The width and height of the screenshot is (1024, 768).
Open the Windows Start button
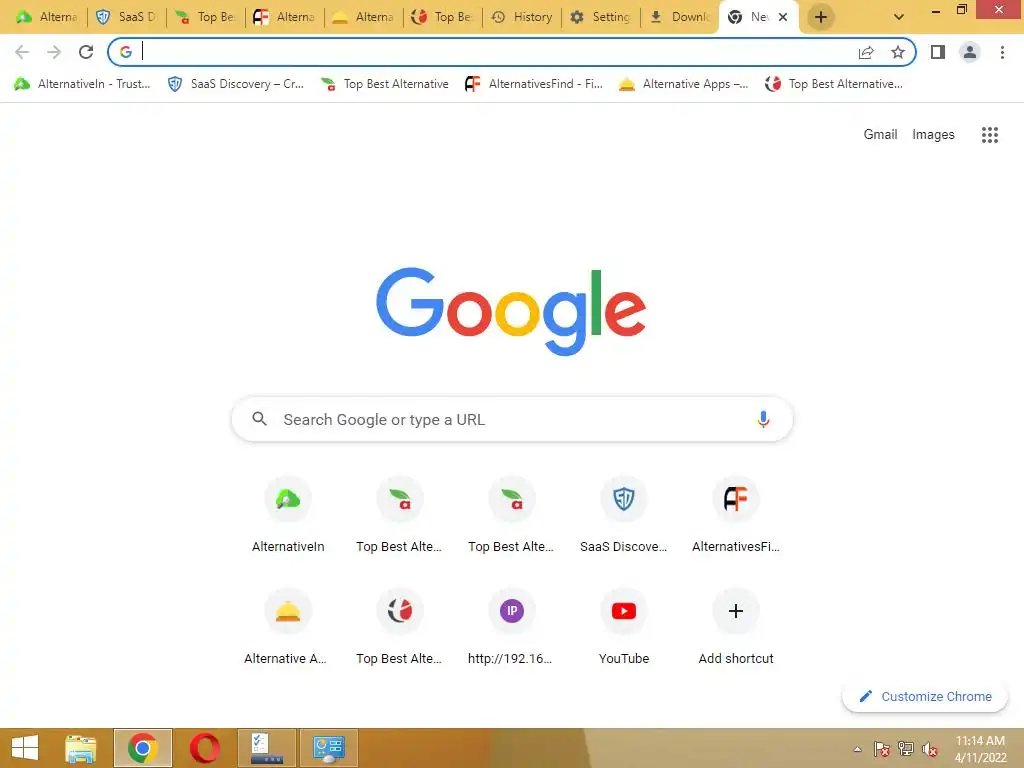tap(25, 748)
